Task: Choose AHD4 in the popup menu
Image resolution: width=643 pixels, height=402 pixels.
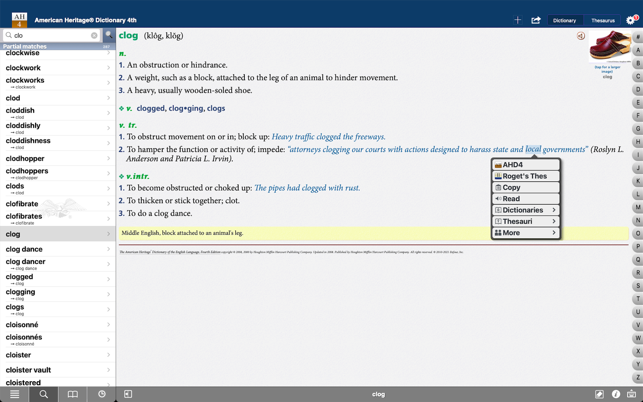Action: pyautogui.click(x=526, y=165)
